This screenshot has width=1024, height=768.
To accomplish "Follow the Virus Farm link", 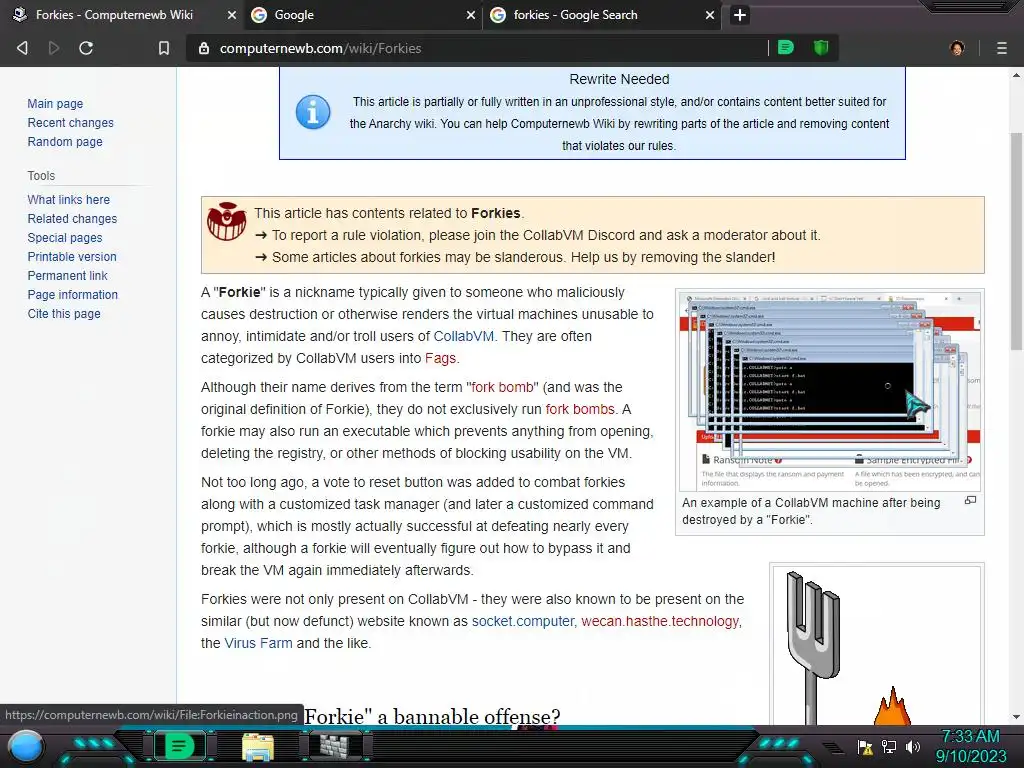I will (x=258, y=643).
